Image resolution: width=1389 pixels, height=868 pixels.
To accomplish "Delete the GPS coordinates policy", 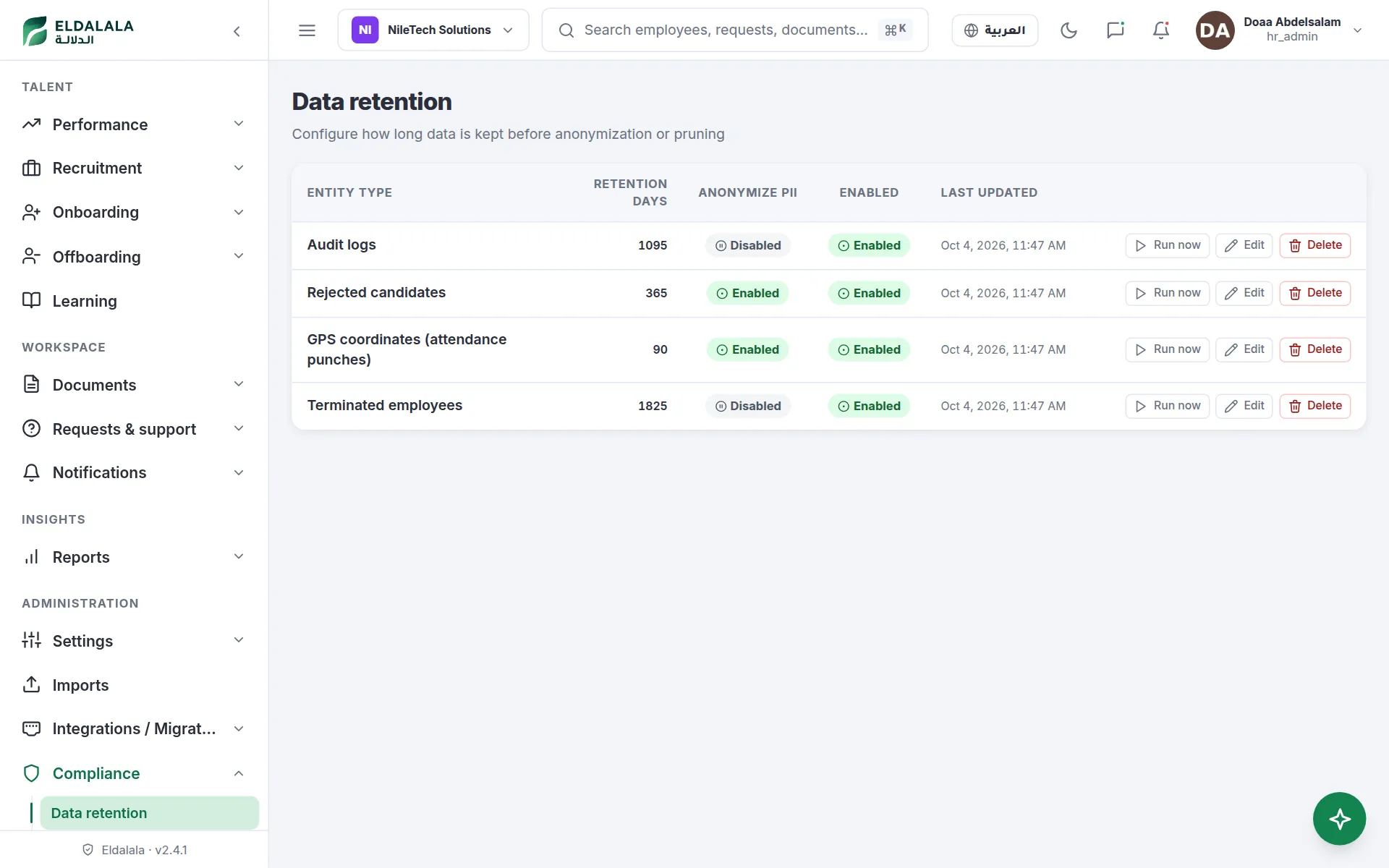I will [1314, 349].
